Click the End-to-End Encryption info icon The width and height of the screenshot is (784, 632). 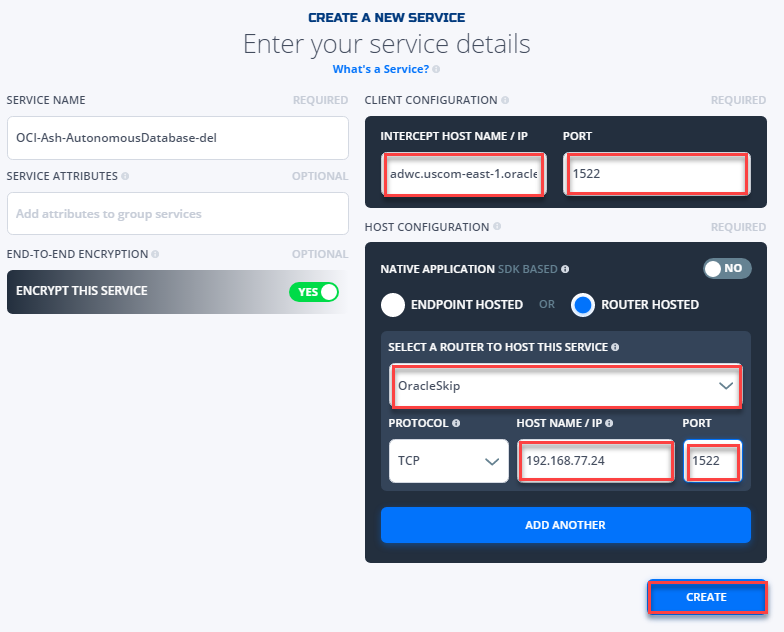[155, 254]
